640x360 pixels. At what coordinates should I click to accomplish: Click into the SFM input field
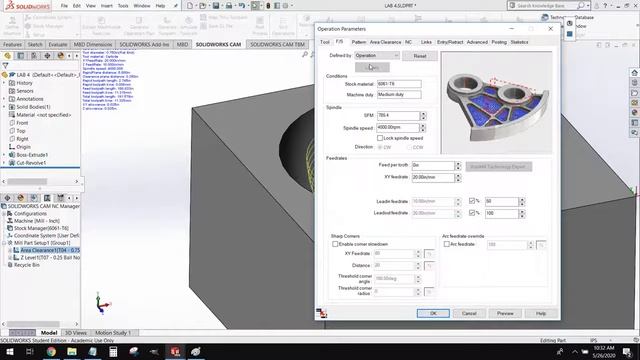tap(398, 116)
